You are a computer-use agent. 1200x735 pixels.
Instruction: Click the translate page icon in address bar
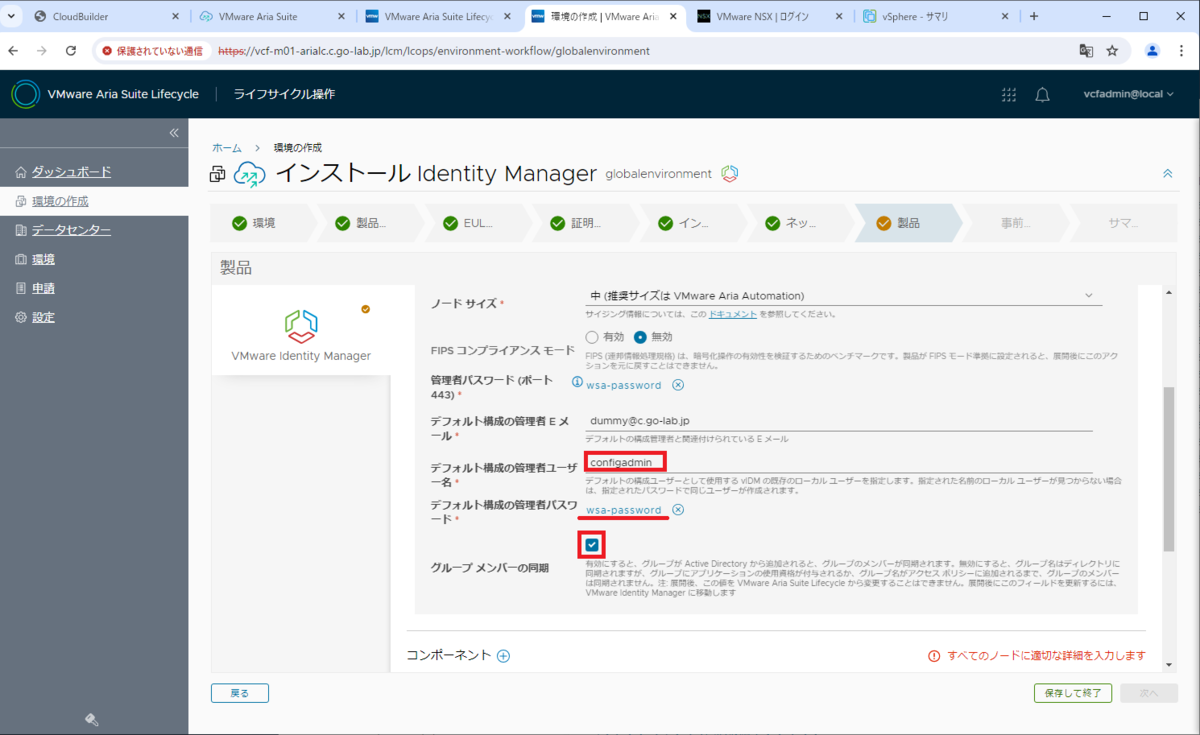(1085, 50)
